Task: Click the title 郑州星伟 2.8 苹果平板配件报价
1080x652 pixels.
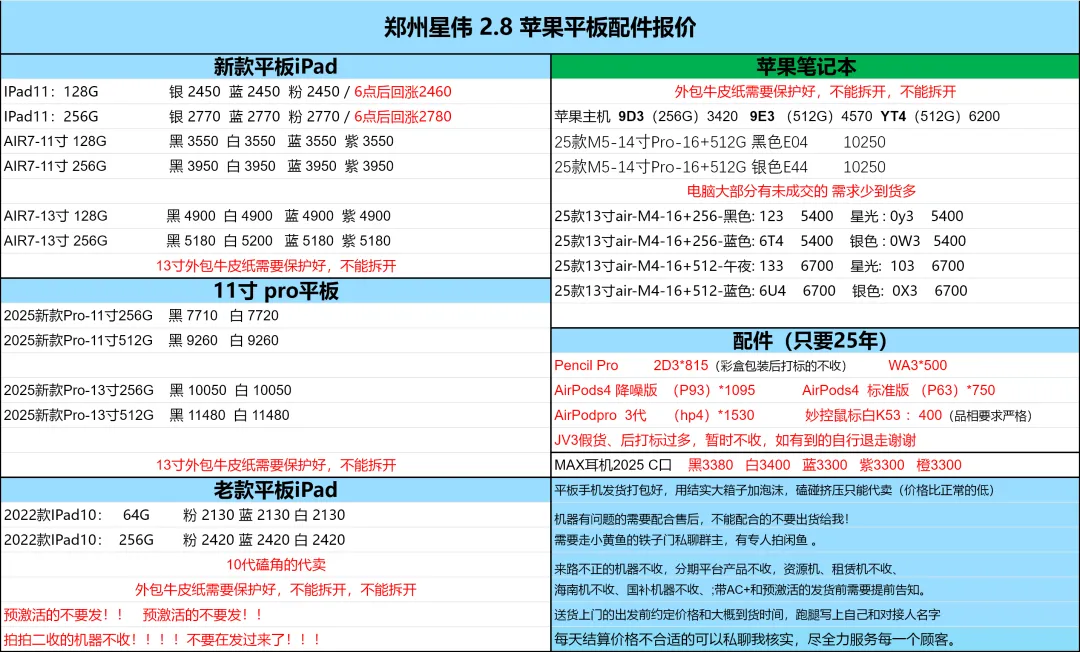Action: [540, 28]
